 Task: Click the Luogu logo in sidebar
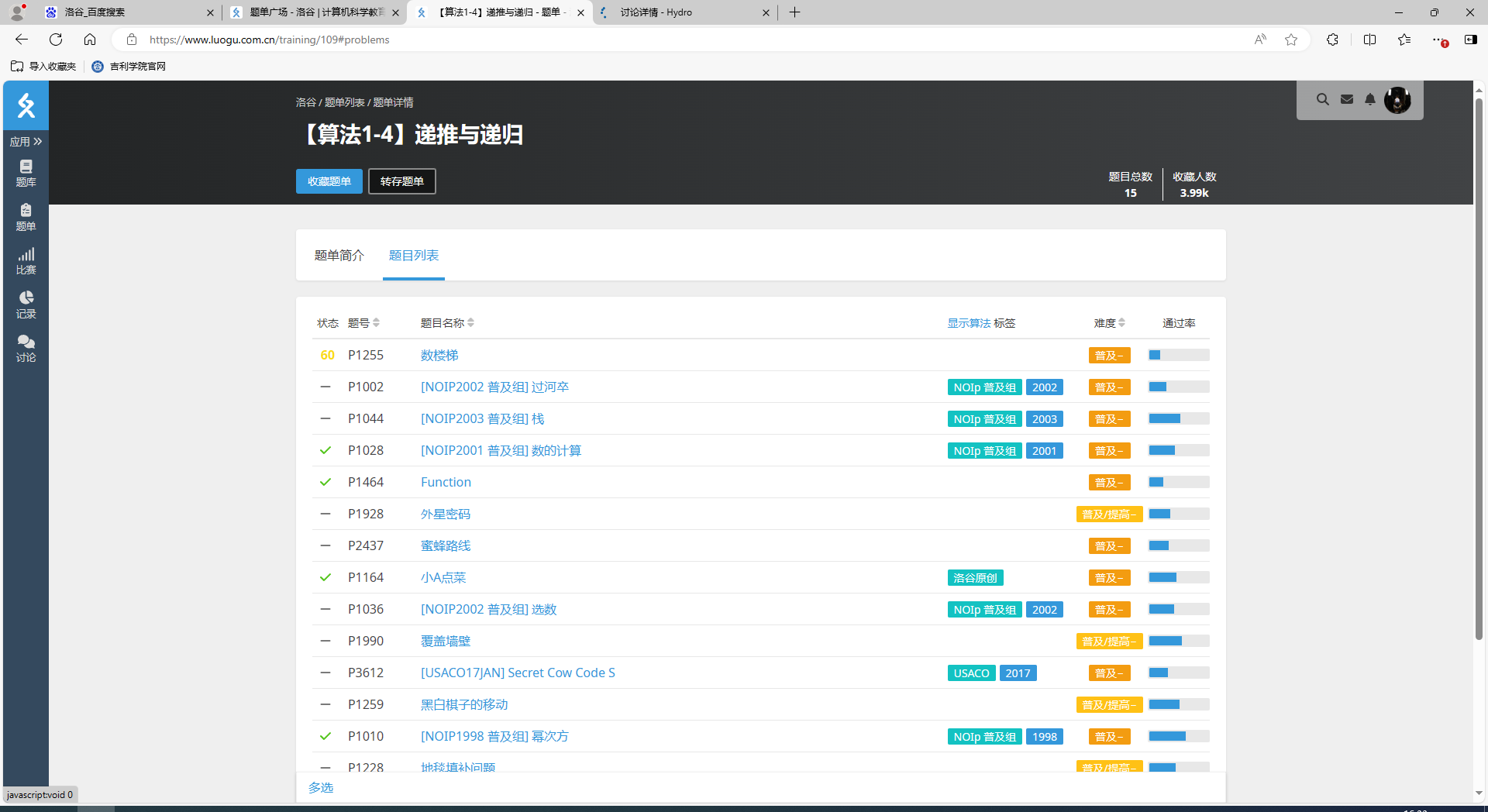pyautogui.click(x=26, y=105)
